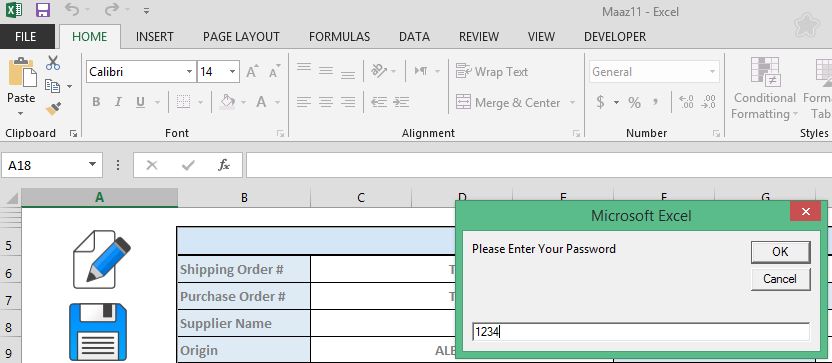
Task: Click the blue floppy disk save image
Action: pos(98,332)
